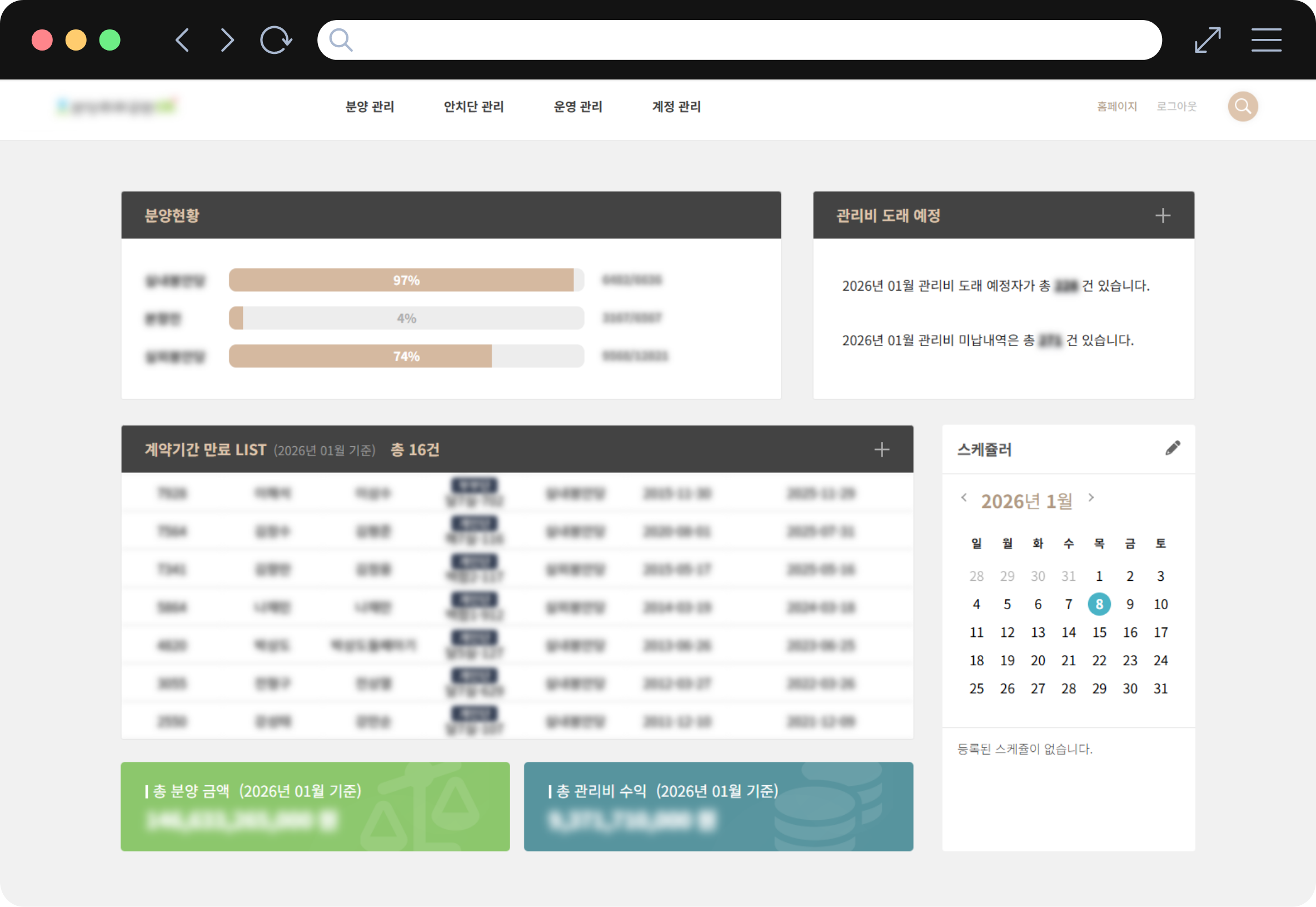Open the 계정 관리 menu
This screenshot has height=907, width=1316.
(x=676, y=107)
